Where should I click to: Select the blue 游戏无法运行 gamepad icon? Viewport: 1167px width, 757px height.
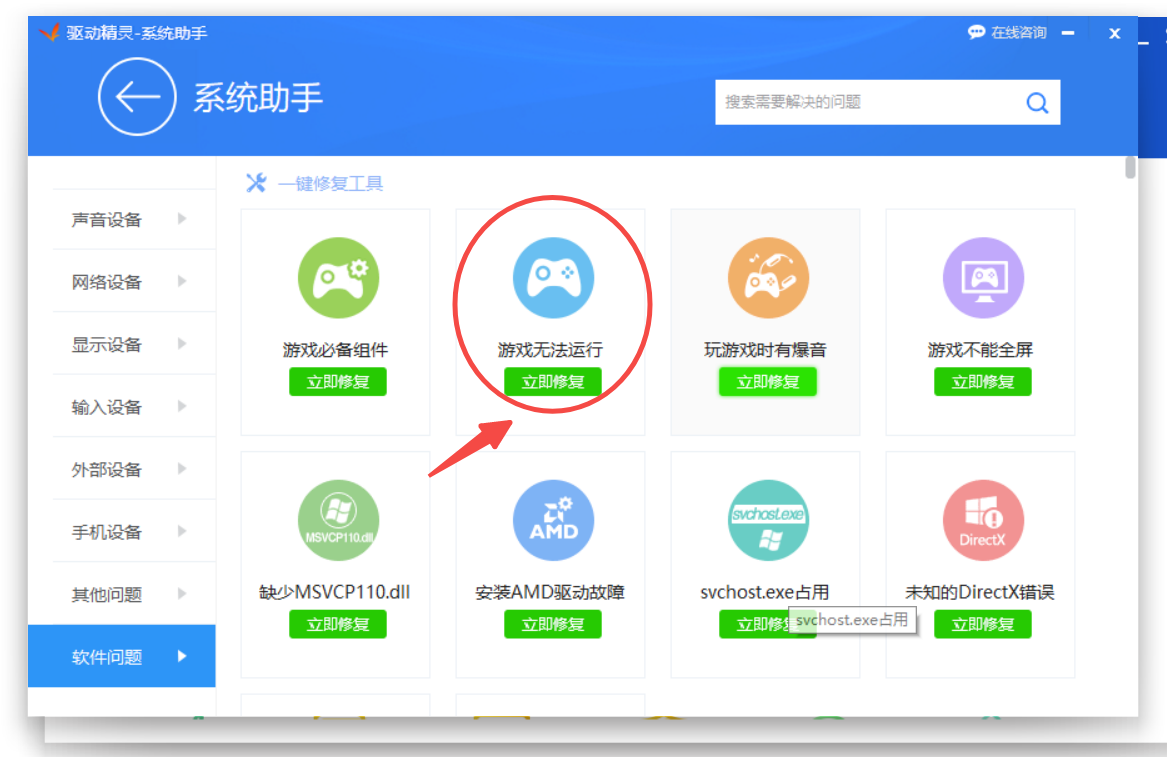coord(553,278)
